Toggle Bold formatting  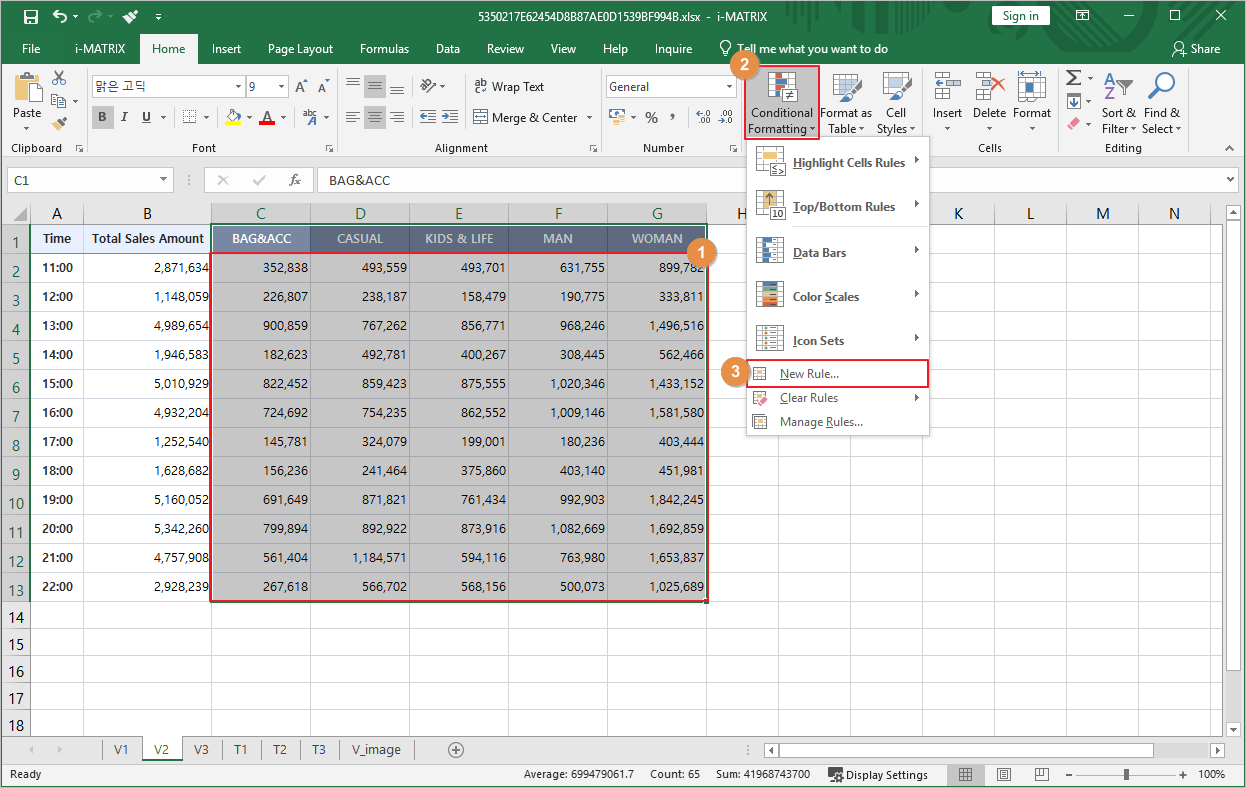pos(102,117)
